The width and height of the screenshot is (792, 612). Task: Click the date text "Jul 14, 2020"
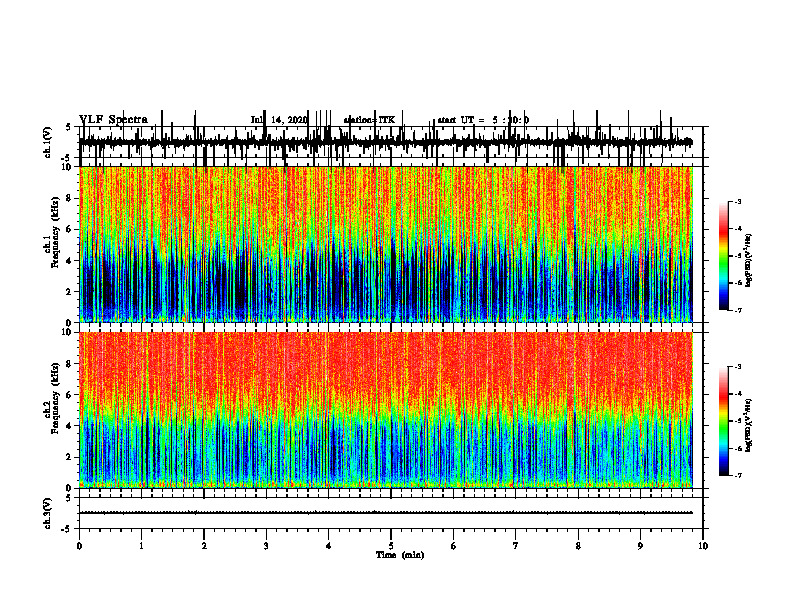(279, 120)
